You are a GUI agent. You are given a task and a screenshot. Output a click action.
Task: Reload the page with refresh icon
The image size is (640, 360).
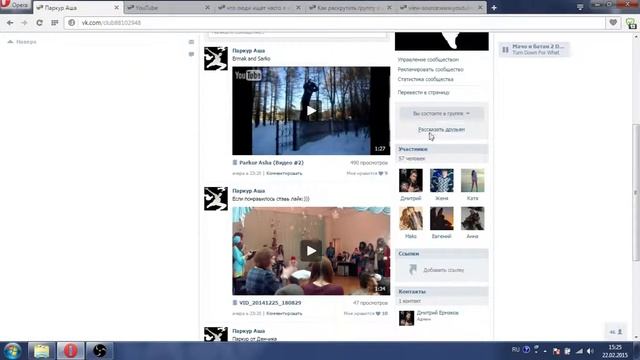39,23
